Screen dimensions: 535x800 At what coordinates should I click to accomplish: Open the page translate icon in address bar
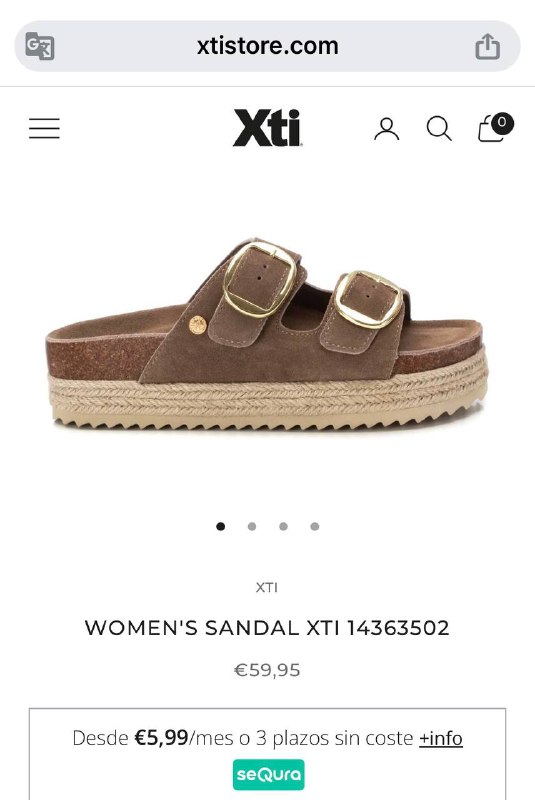40,46
